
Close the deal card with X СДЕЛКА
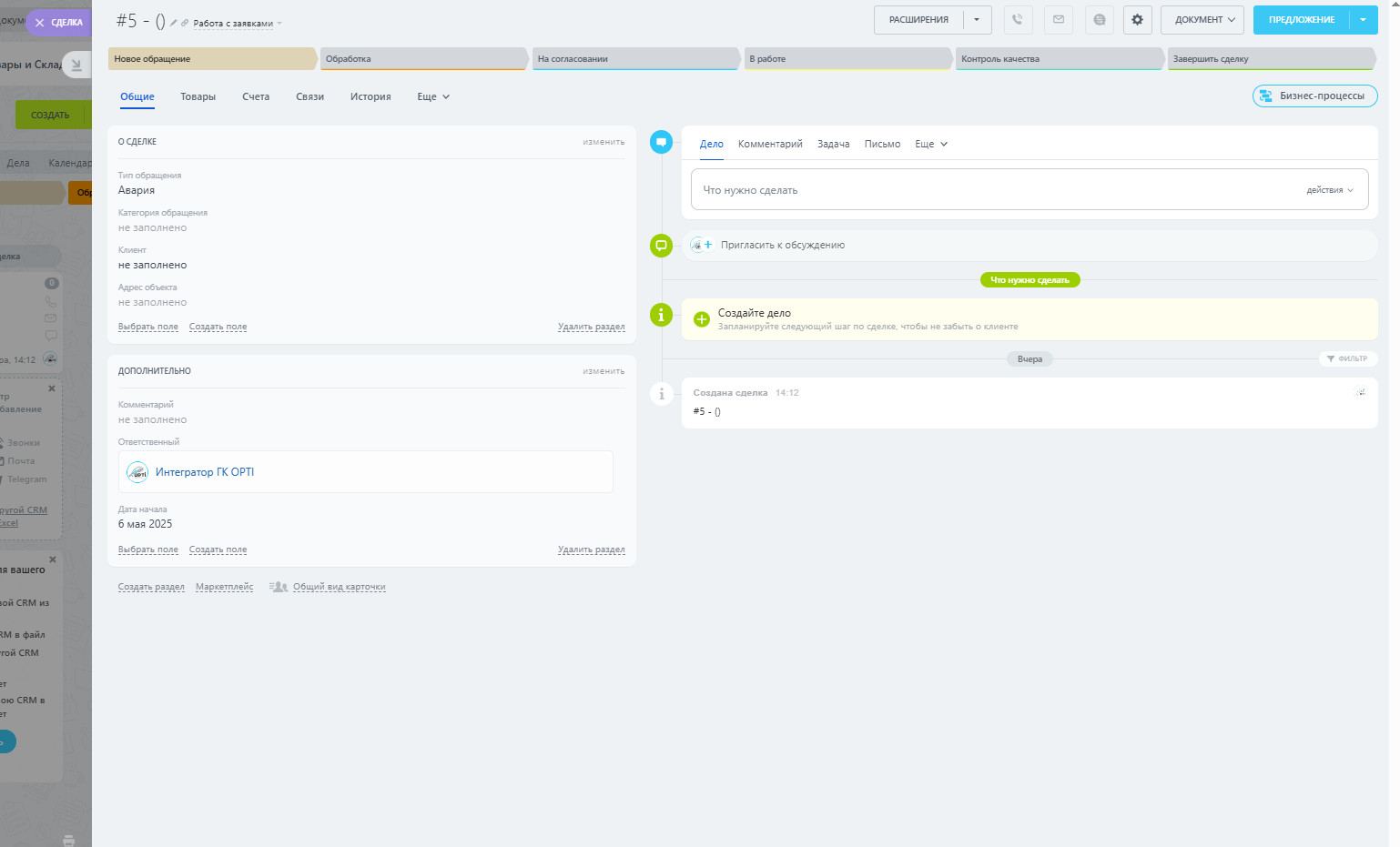[x=58, y=23]
